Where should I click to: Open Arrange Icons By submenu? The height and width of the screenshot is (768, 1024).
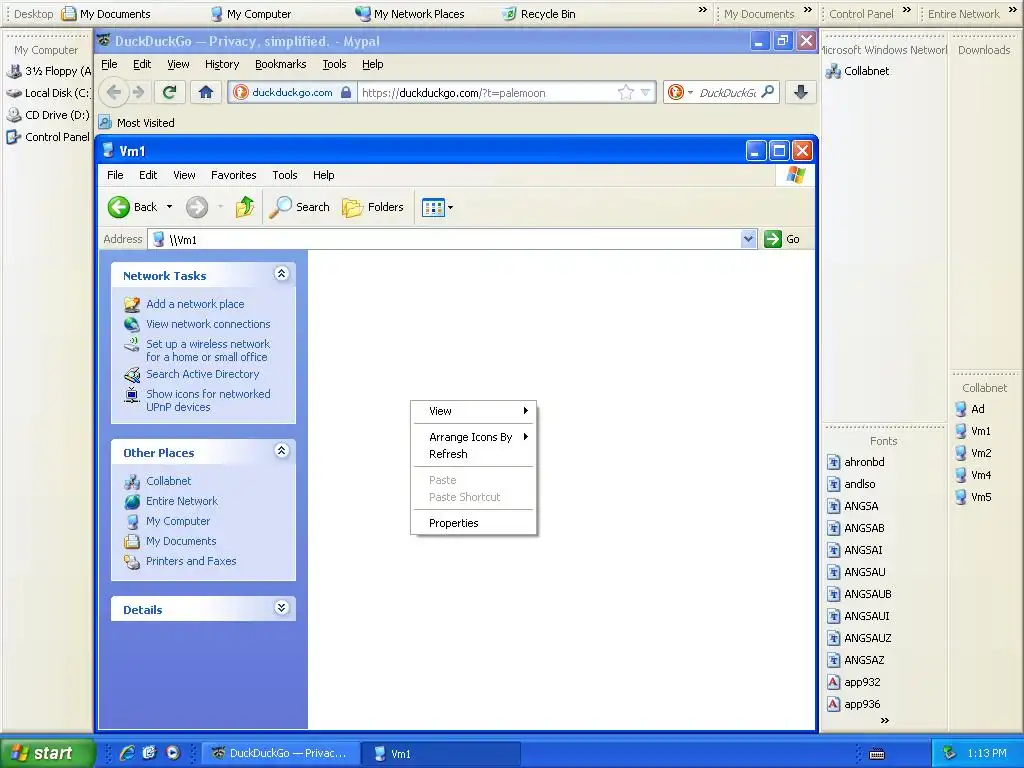473,437
